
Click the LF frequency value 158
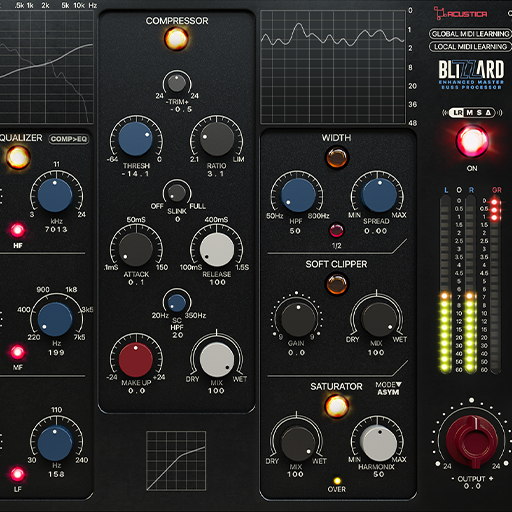pyautogui.click(x=56, y=474)
